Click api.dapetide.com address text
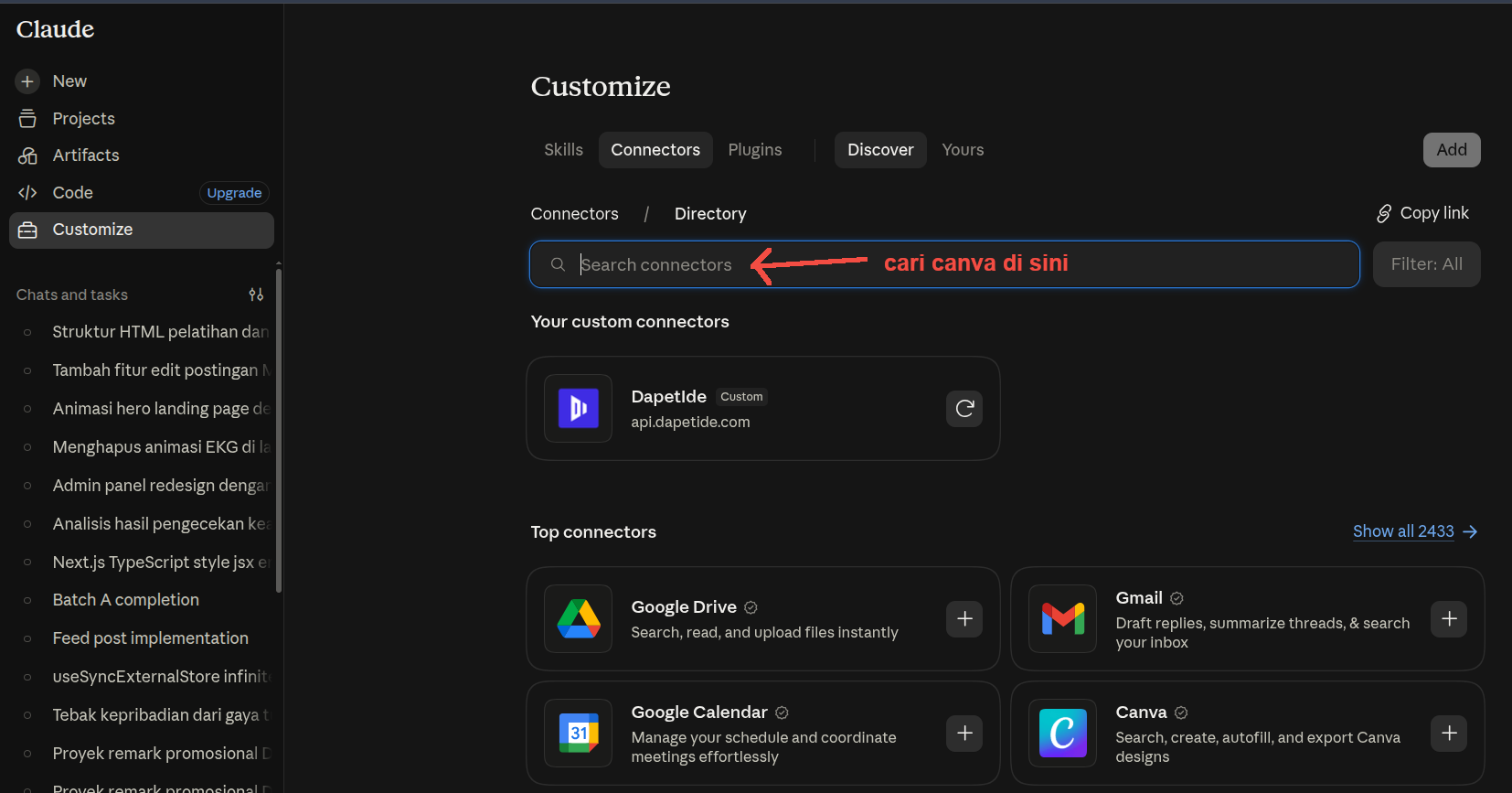Viewport: 1512px width, 793px height. (x=690, y=423)
